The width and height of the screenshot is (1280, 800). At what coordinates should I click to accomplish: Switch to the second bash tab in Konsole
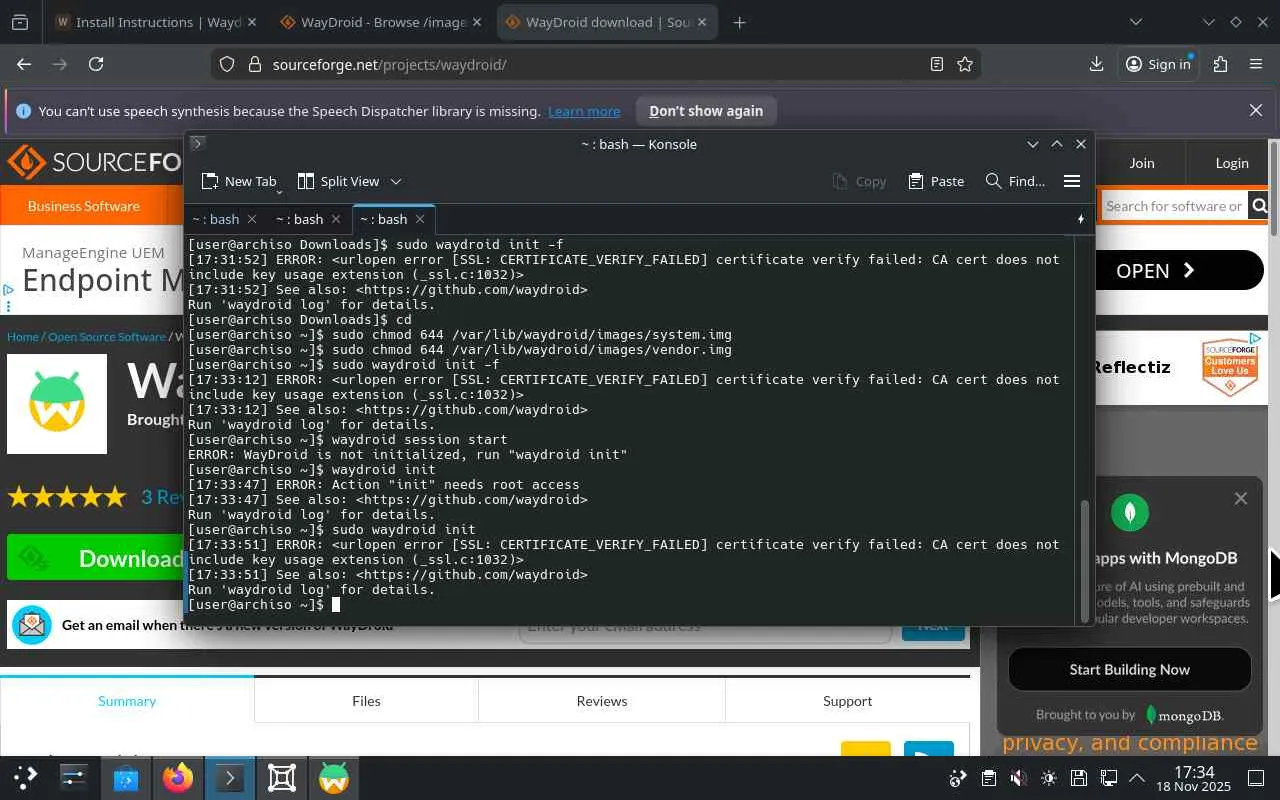[x=300, y=219]
